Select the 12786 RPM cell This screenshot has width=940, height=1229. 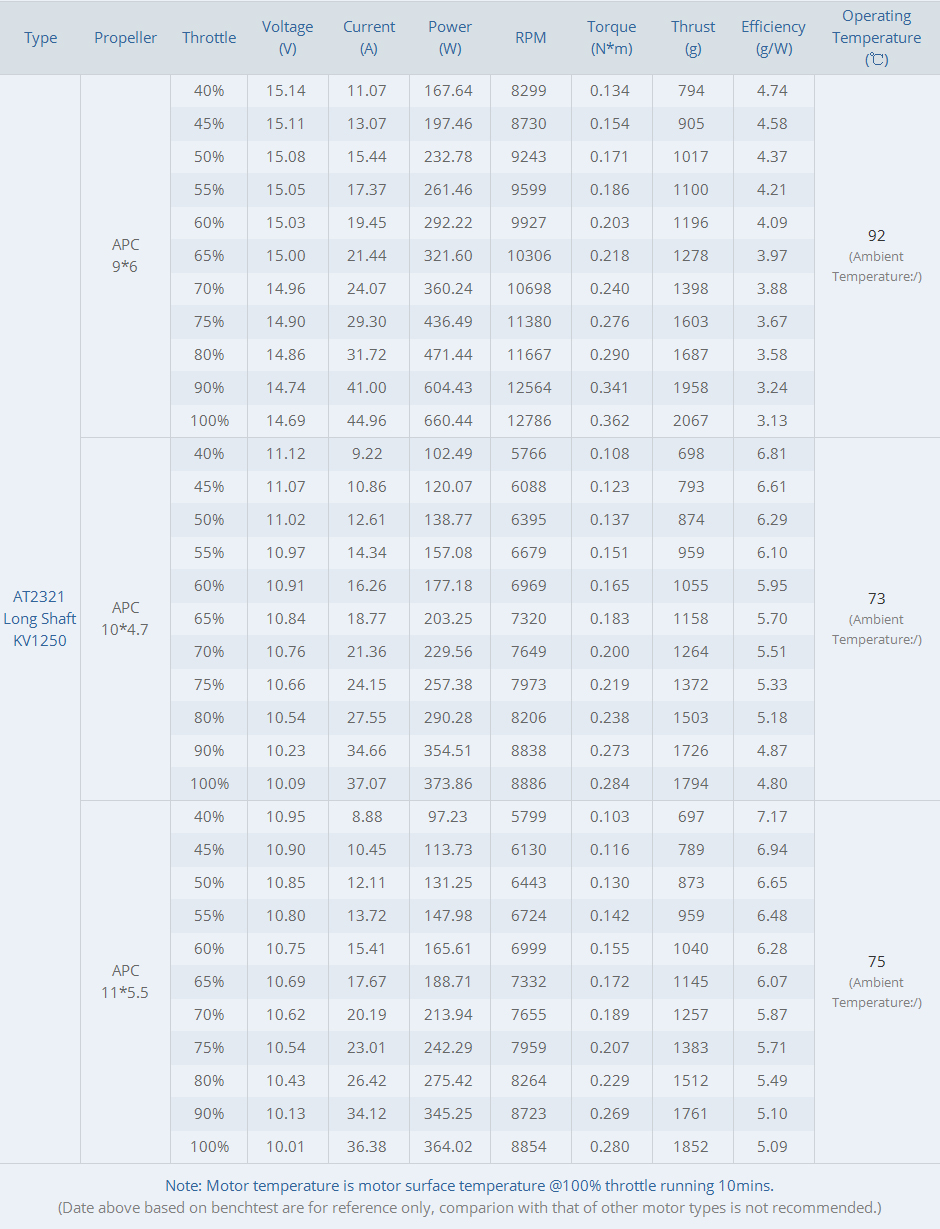tap(531, 421)
